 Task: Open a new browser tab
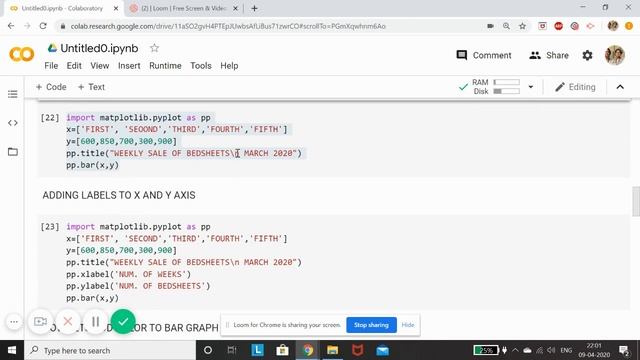tap(254, 8)
